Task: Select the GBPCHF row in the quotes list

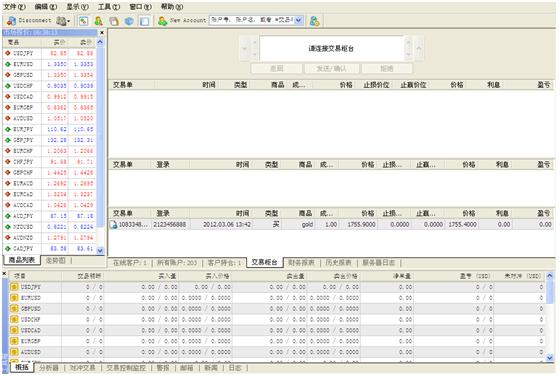Action: click(50, 172)
